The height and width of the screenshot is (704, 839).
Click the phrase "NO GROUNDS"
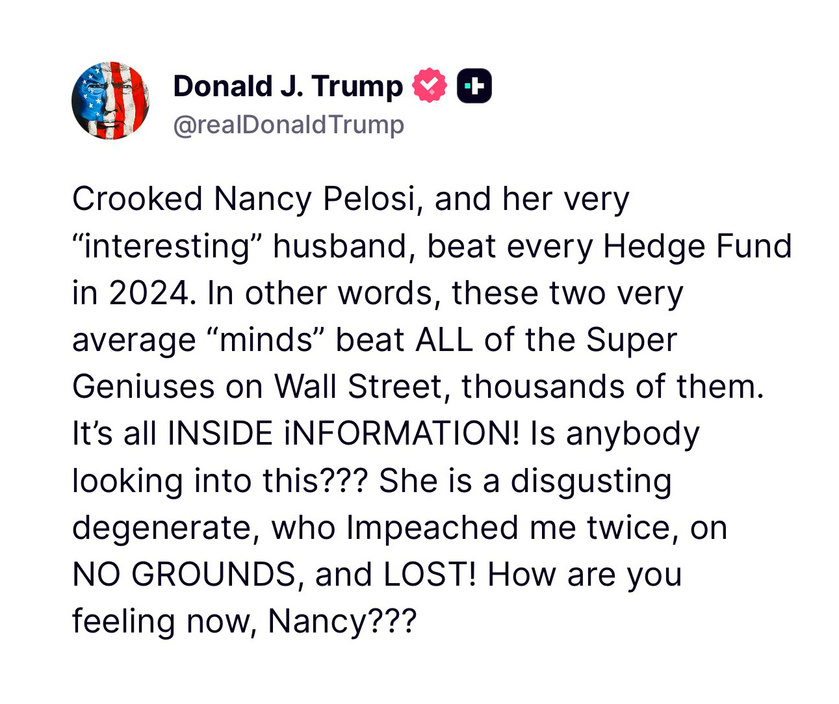pos(184,575)
